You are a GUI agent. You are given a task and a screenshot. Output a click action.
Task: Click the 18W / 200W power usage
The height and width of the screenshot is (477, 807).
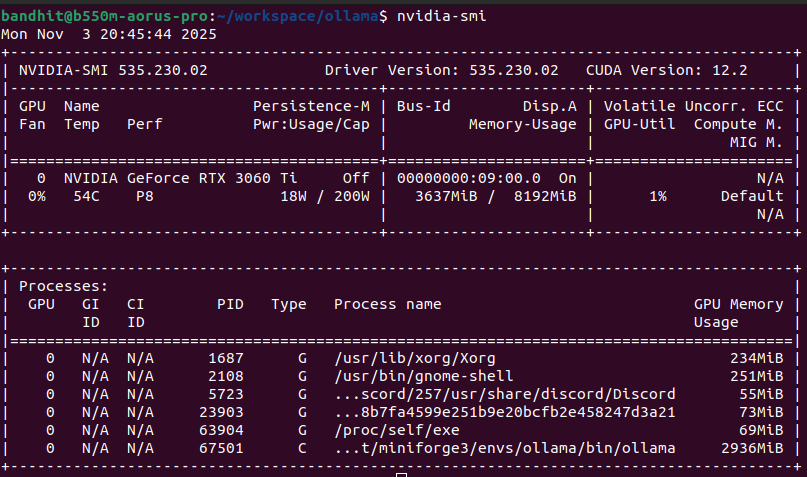pyautogui.click(x=325, y=196)
